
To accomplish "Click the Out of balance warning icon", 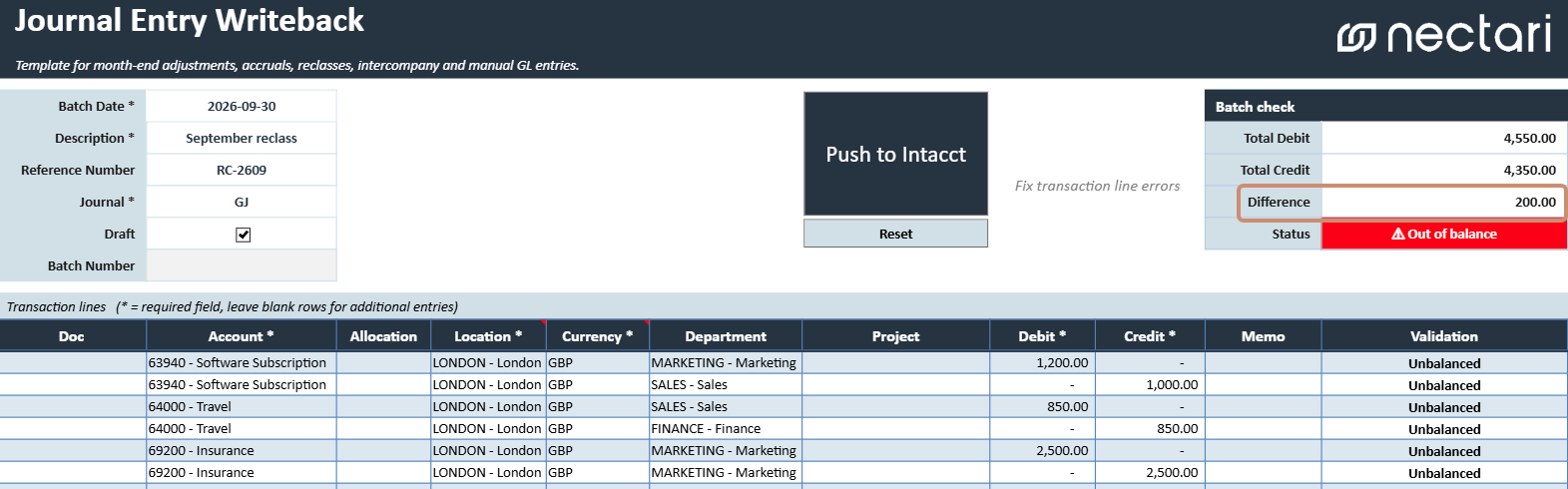I will pos(1398,234).
